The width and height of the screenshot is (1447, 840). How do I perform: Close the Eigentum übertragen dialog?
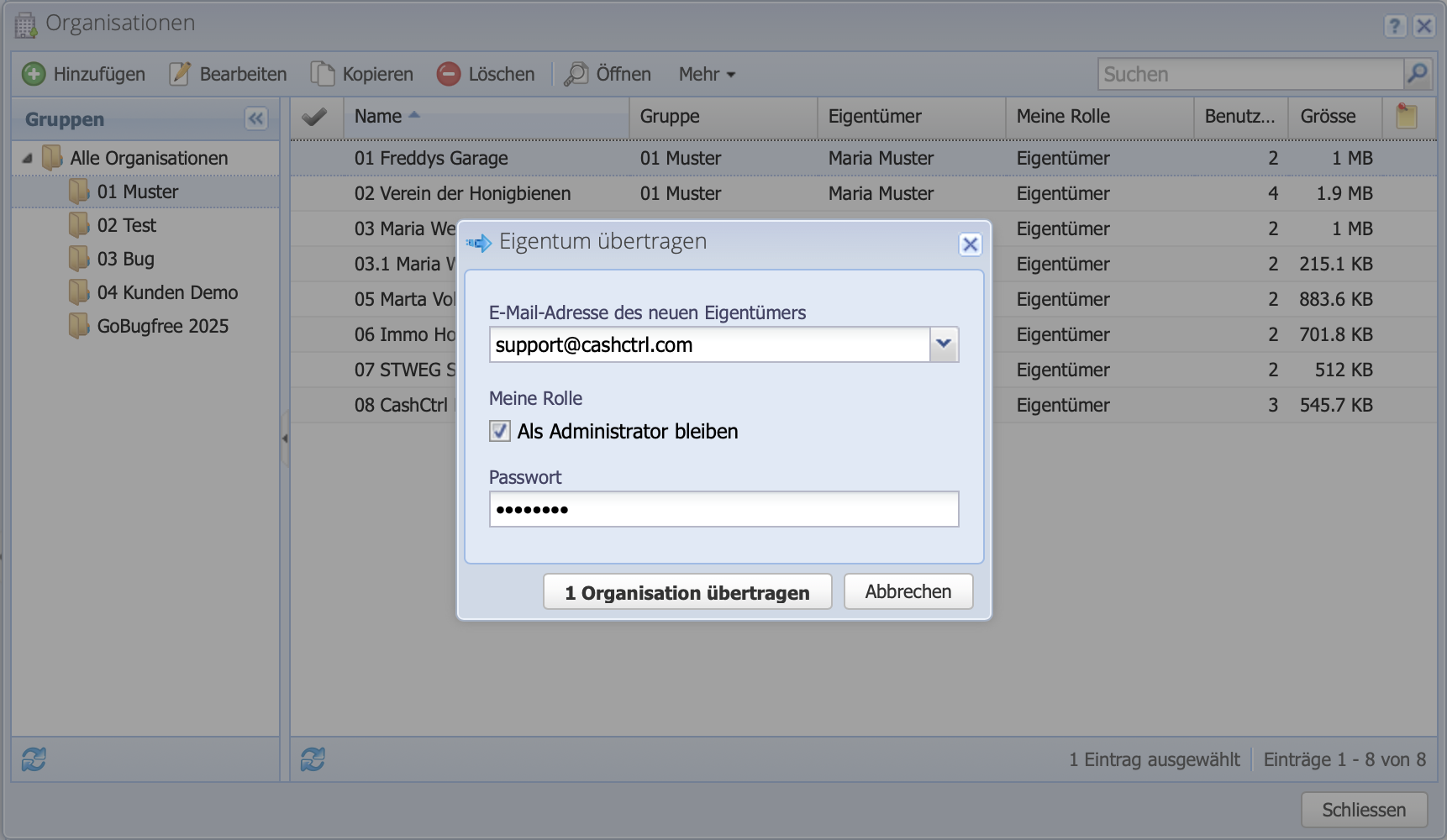tap(970, 244)
